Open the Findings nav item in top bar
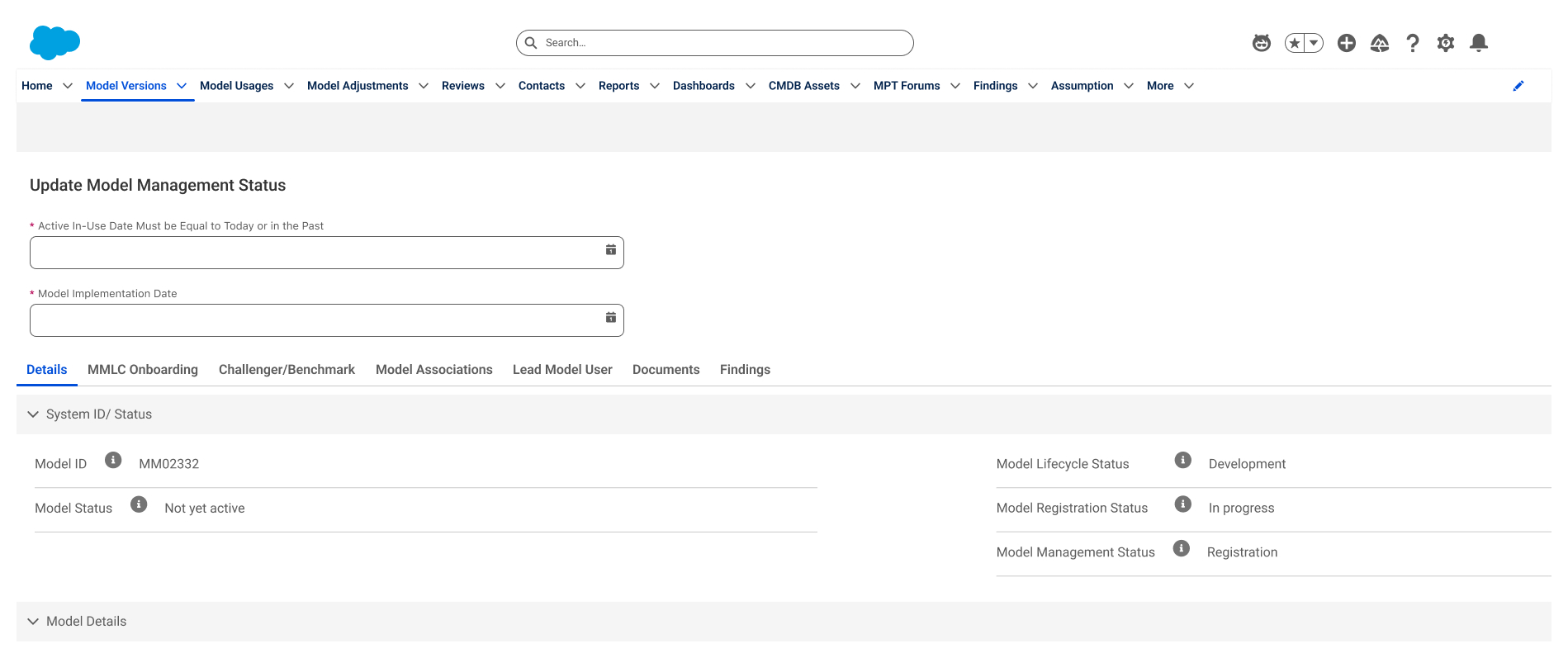 pyautogui.click(x=996, y=86)
